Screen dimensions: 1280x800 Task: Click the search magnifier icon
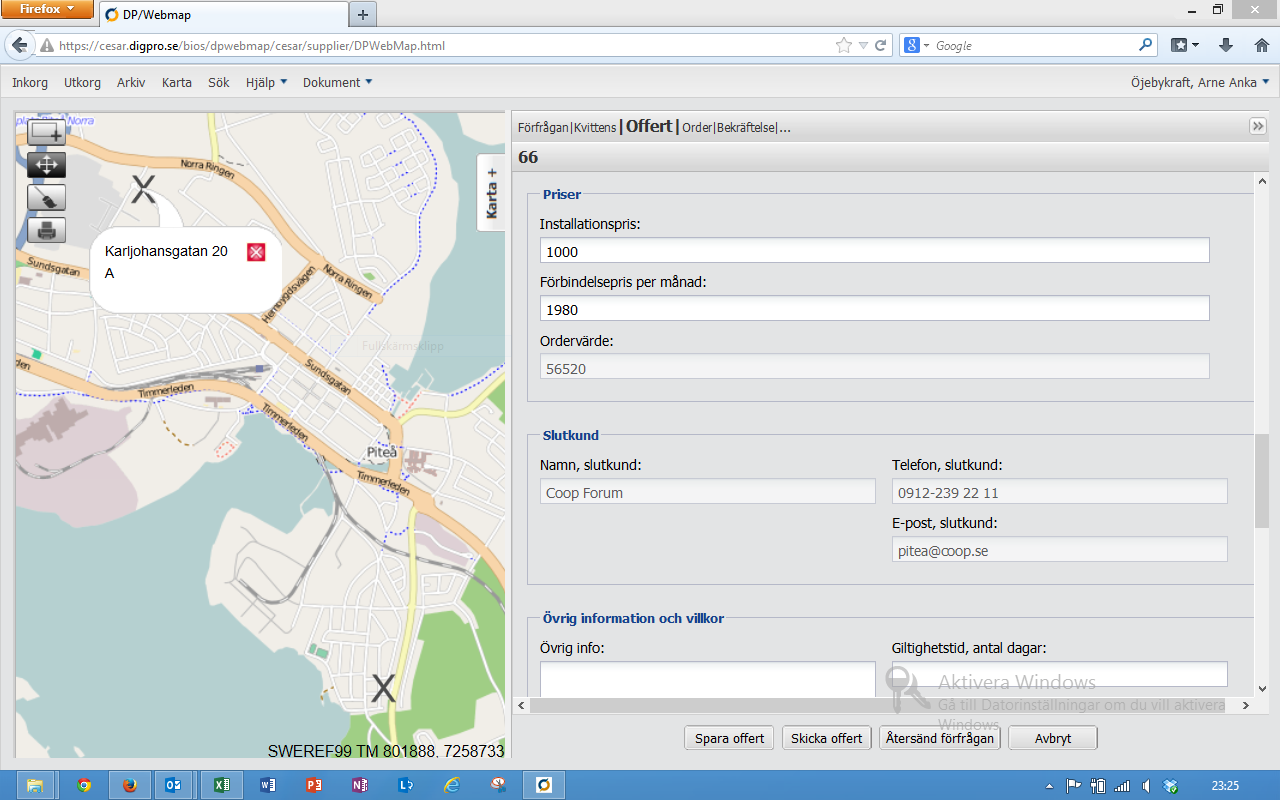(1146, 46)
